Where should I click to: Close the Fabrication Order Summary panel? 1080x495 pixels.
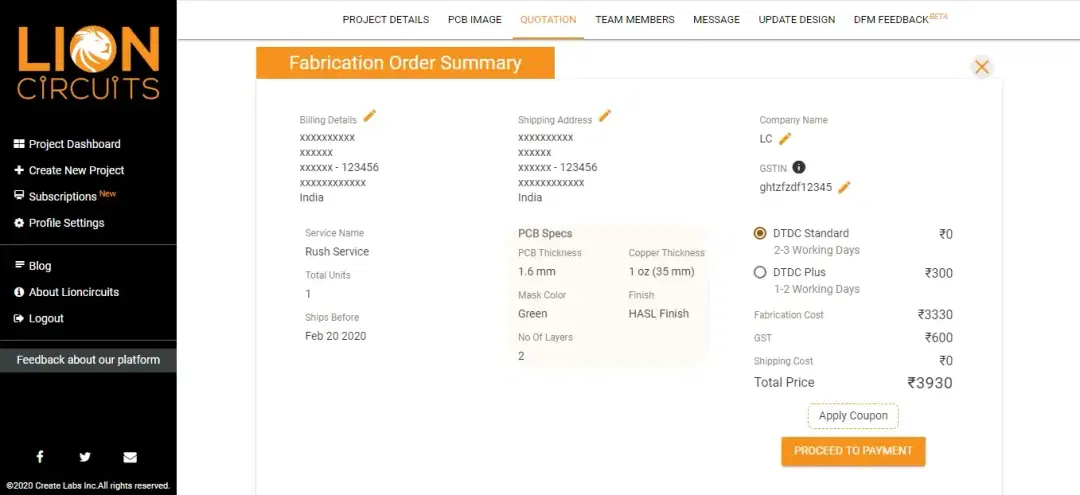coord(982,67)
